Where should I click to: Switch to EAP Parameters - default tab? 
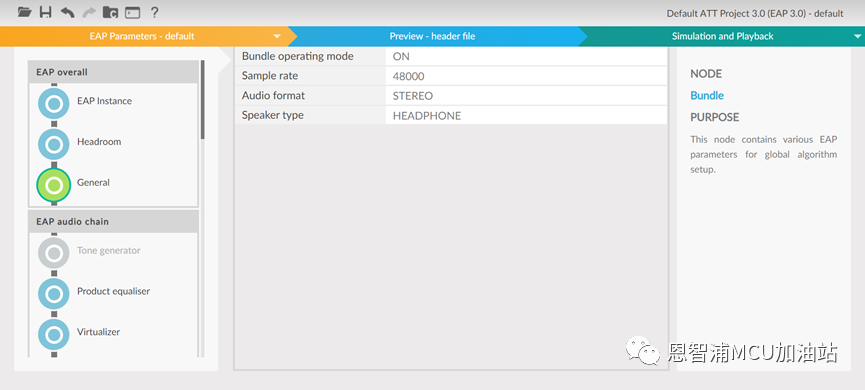pyautogui.click(x=142, y=36)
